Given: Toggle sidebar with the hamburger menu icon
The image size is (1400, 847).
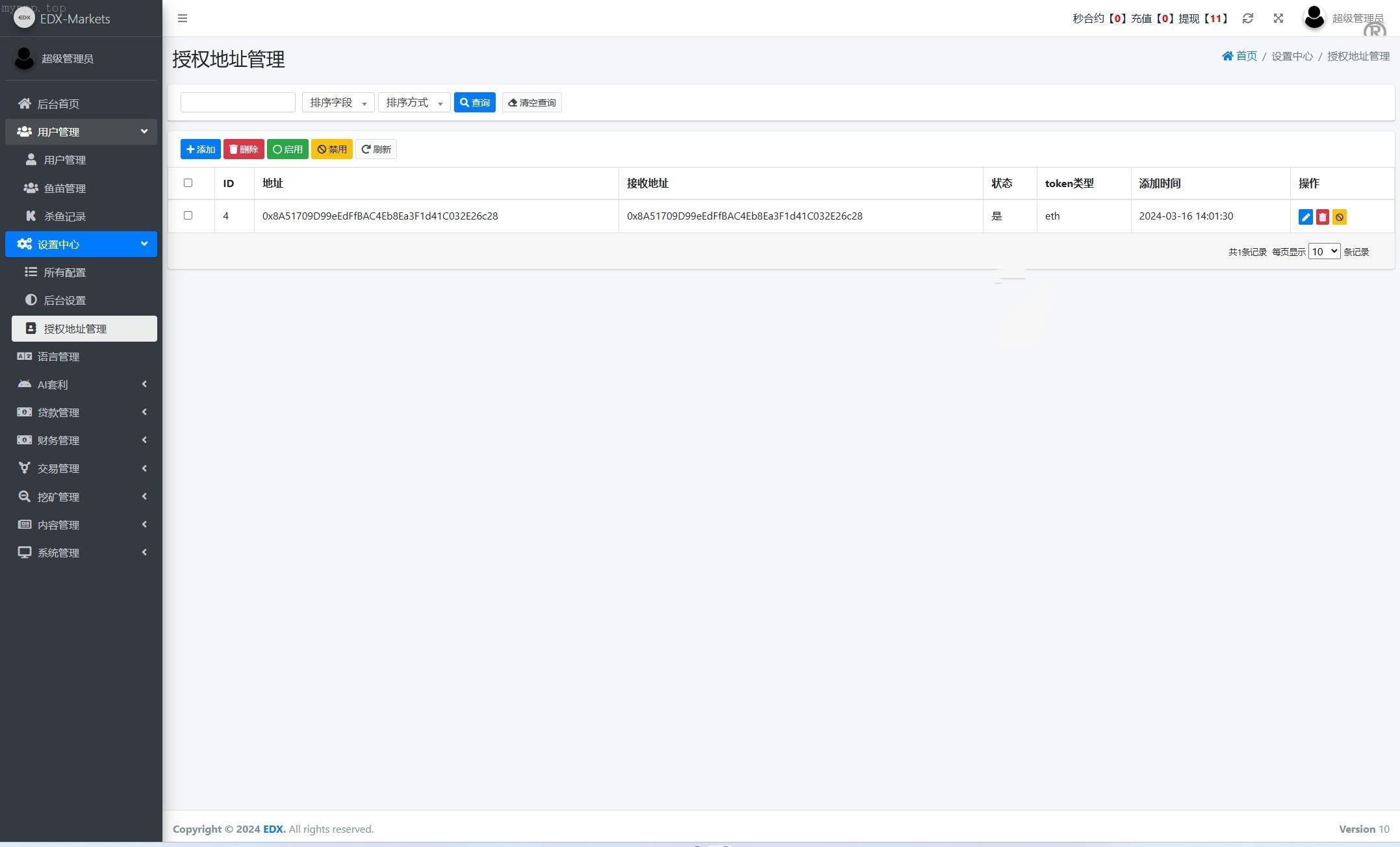Looking at the screenshot, I should pos(183,18).
